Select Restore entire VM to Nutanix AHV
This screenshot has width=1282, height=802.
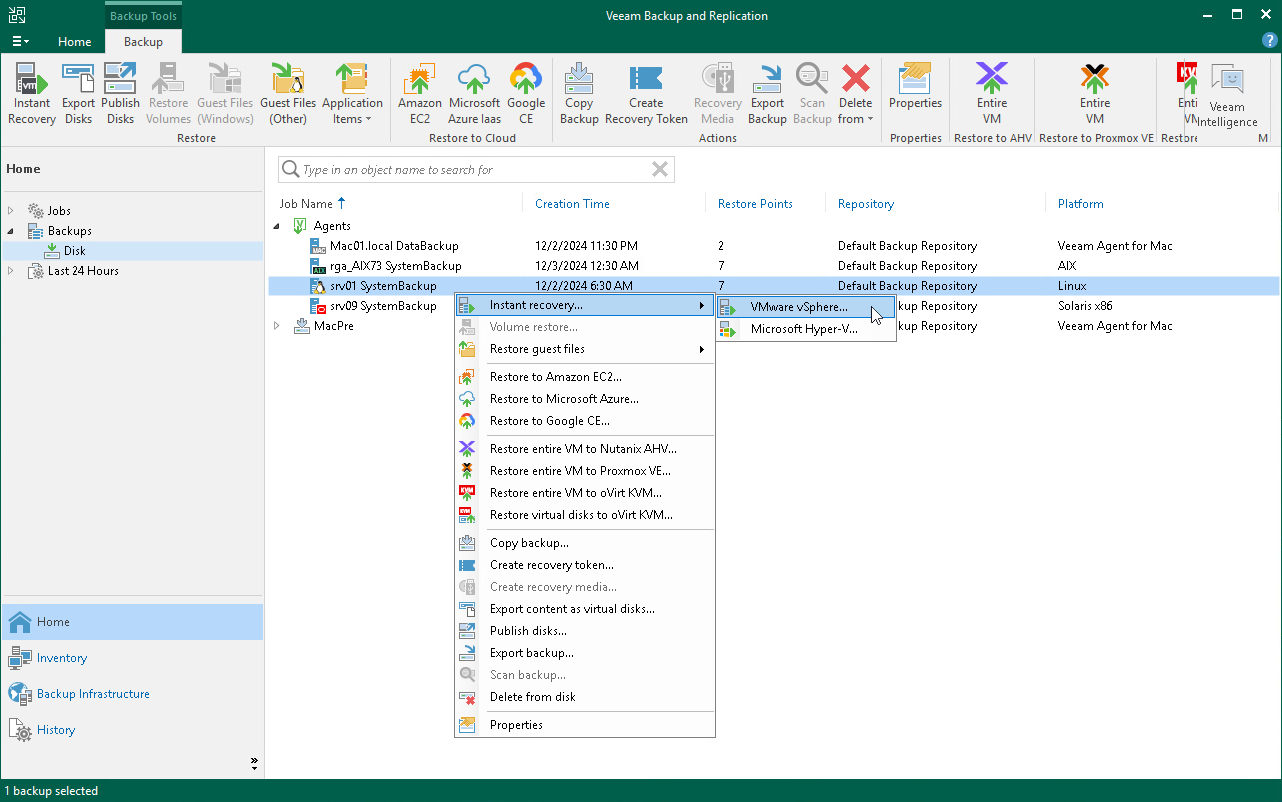coord(585,449)
